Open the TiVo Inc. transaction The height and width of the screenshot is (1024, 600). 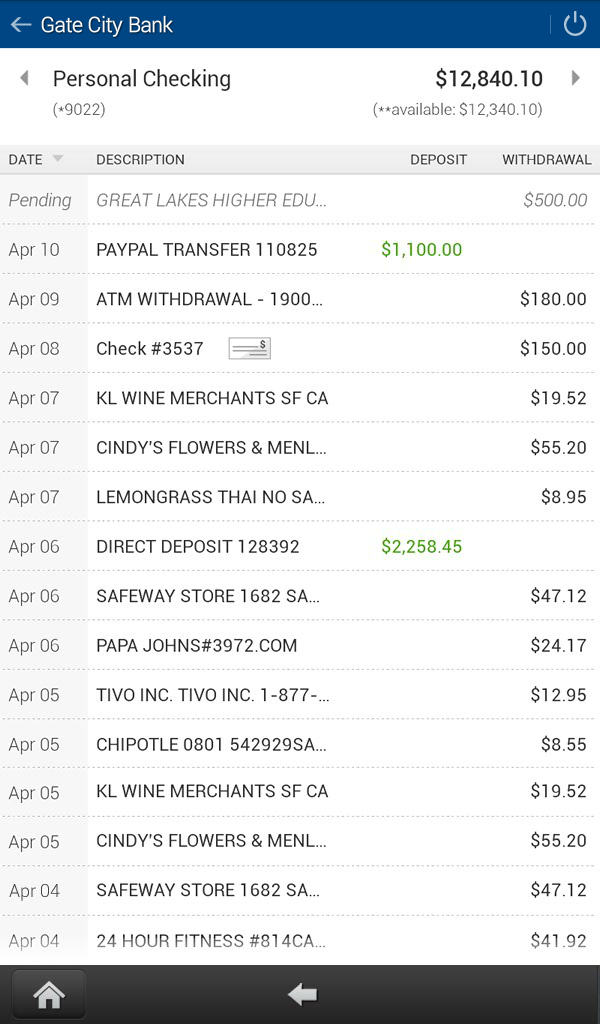point(300,695)
